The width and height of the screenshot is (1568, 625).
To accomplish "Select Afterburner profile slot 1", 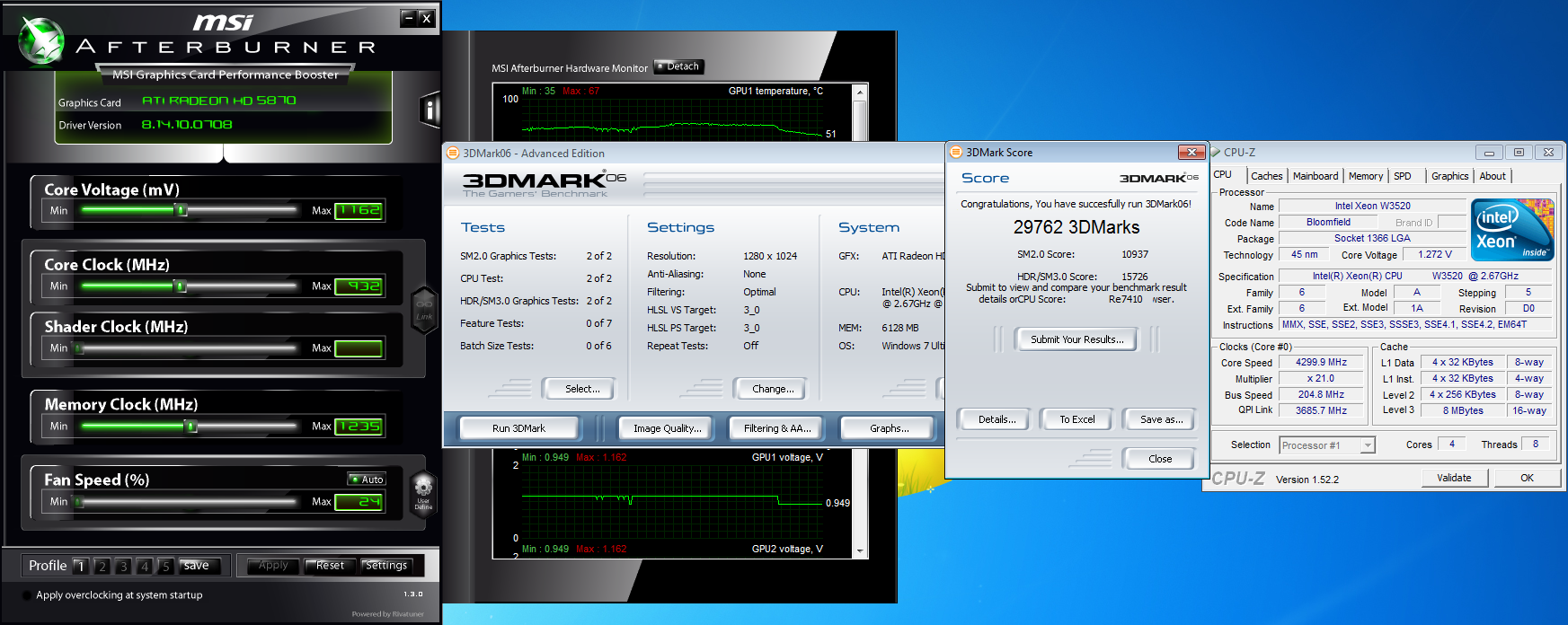I will (x=81, y=566).
